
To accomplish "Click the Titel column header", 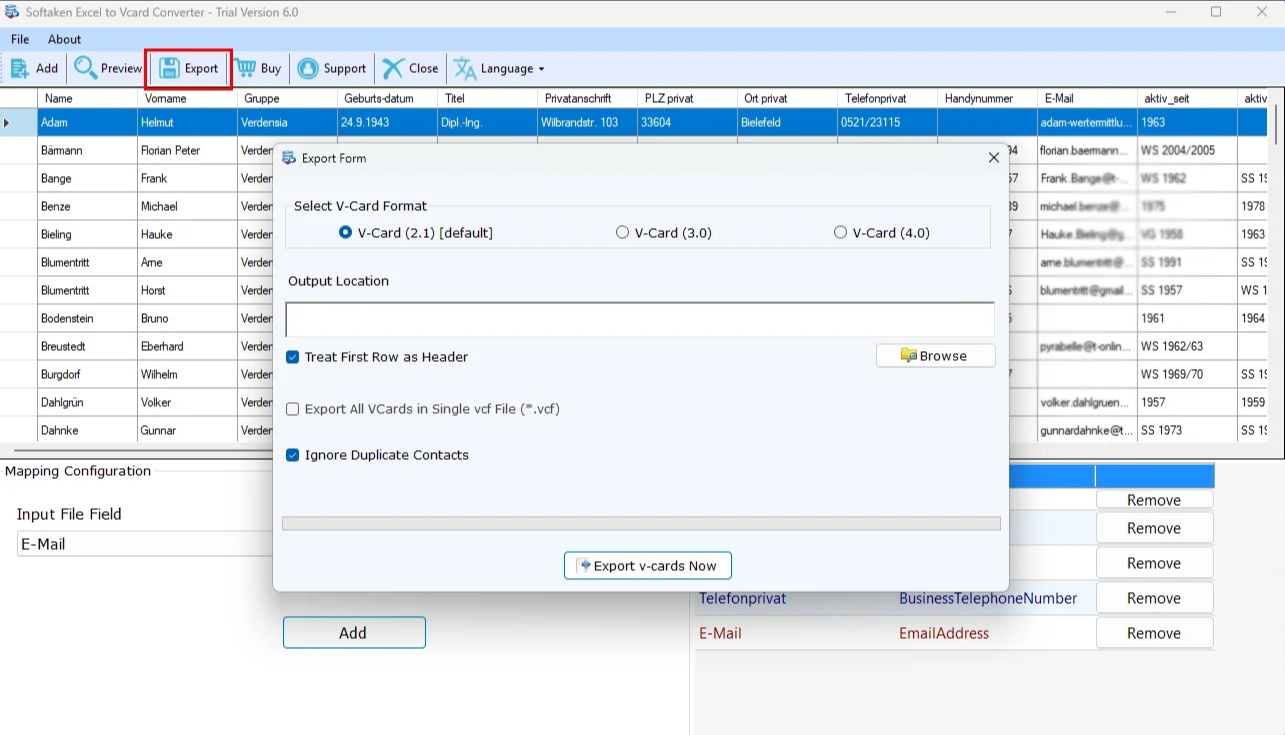I will point(487,98).
